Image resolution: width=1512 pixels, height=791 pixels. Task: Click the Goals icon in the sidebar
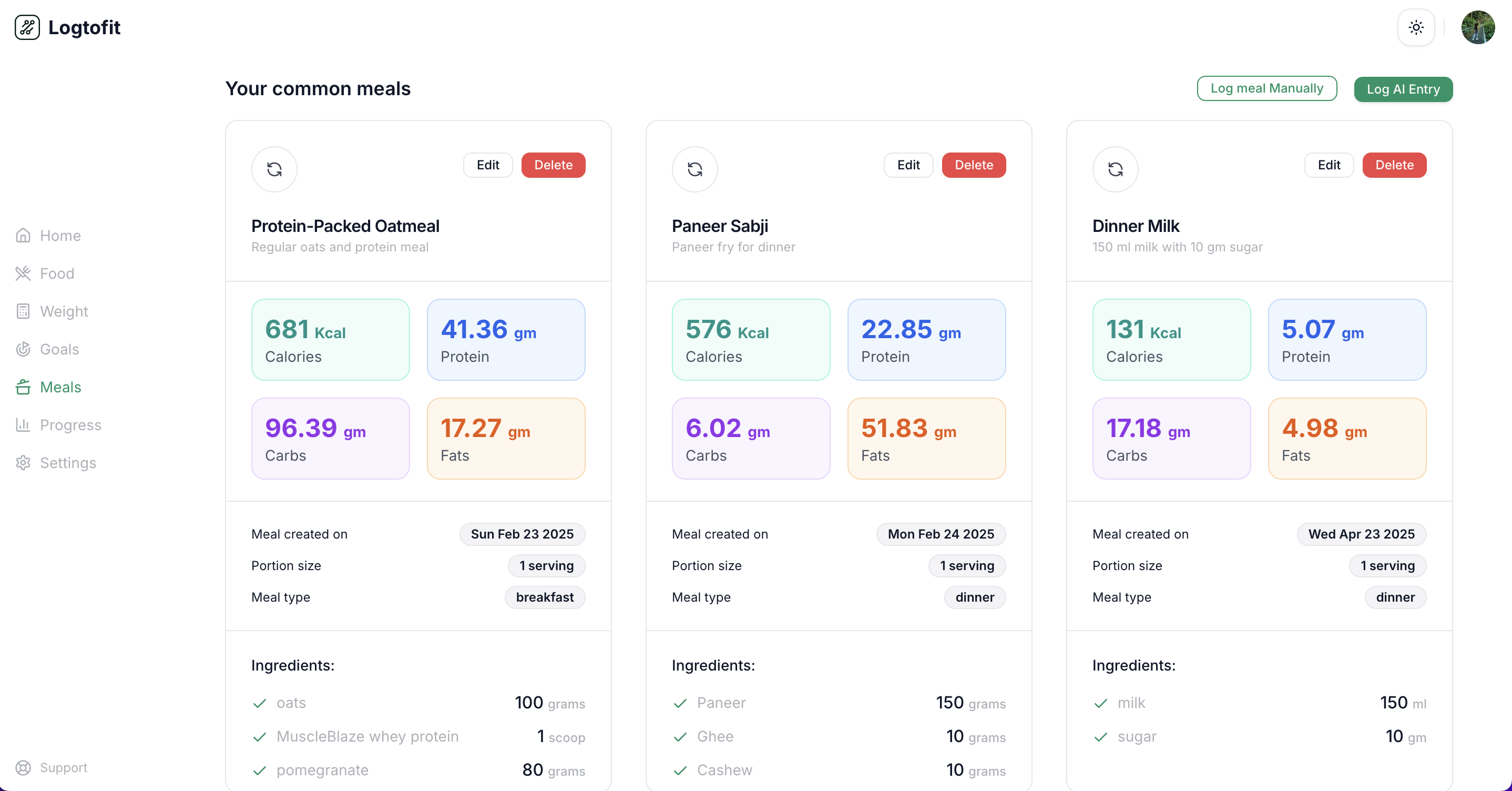[x=23, y=349]
